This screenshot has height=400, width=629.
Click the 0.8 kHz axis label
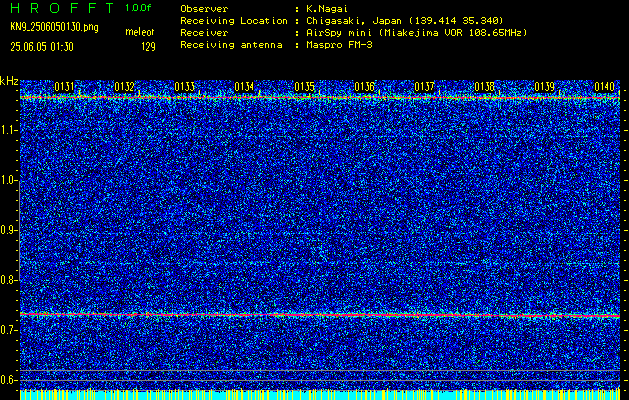tap(8, 280)
